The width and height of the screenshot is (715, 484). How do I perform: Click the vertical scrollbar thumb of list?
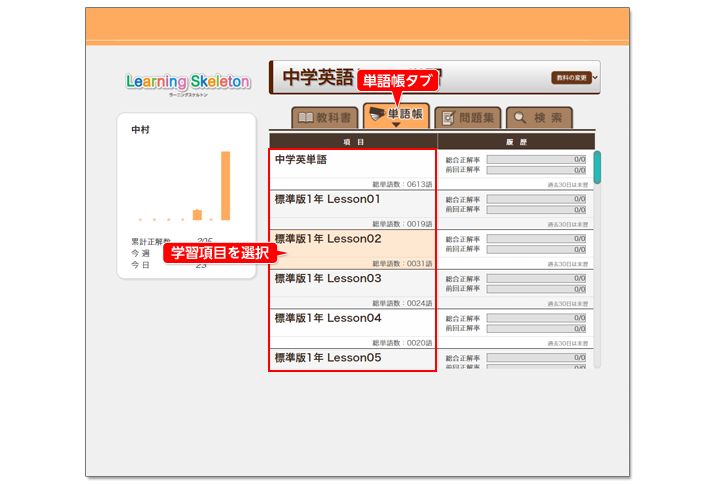pos(597,167)
